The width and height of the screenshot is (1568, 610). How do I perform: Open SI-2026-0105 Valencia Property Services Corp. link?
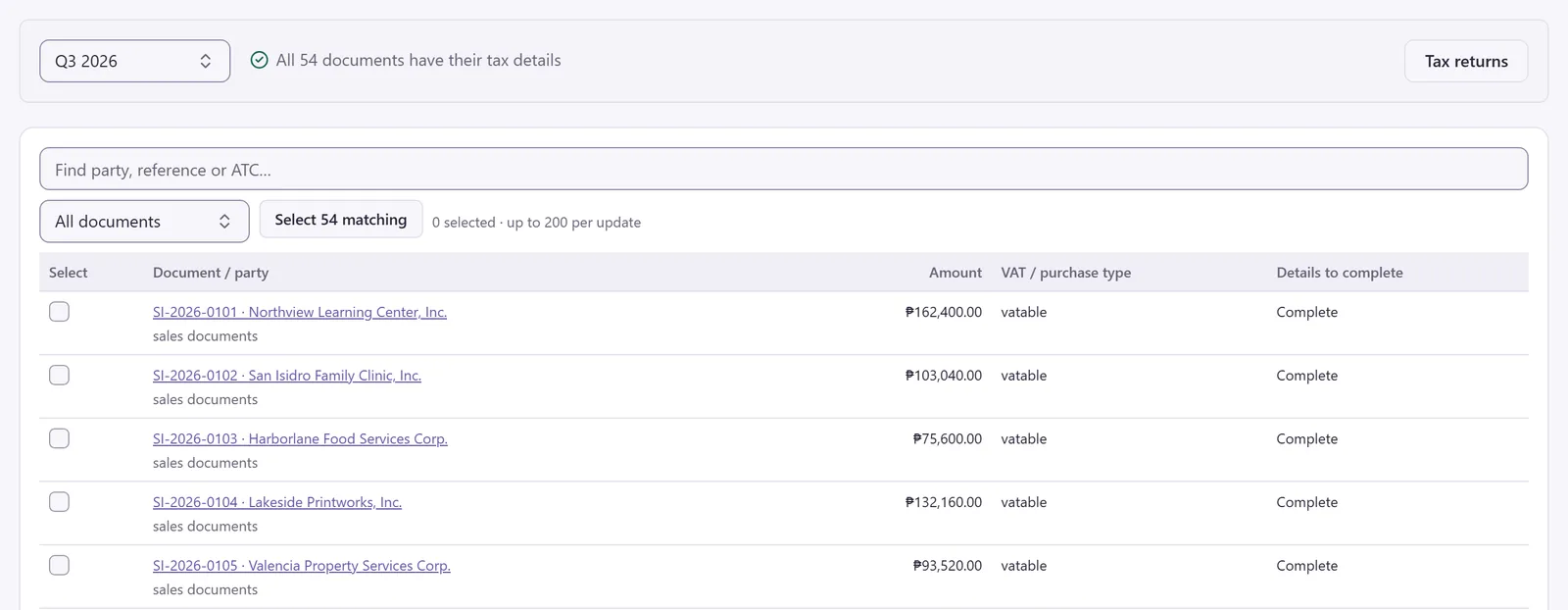[x=302, y=566]
